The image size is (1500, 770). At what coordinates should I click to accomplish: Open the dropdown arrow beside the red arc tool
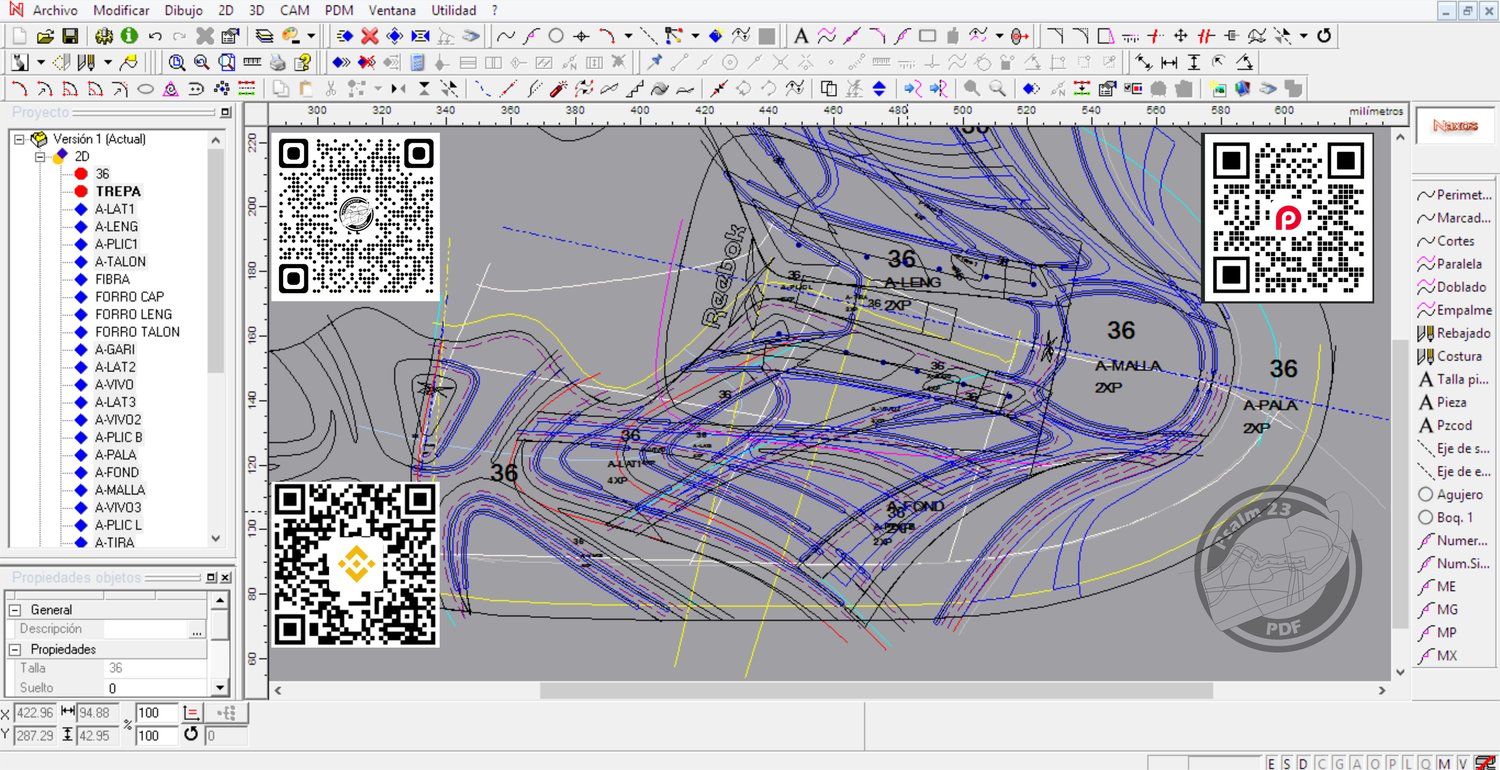[628, 36]
